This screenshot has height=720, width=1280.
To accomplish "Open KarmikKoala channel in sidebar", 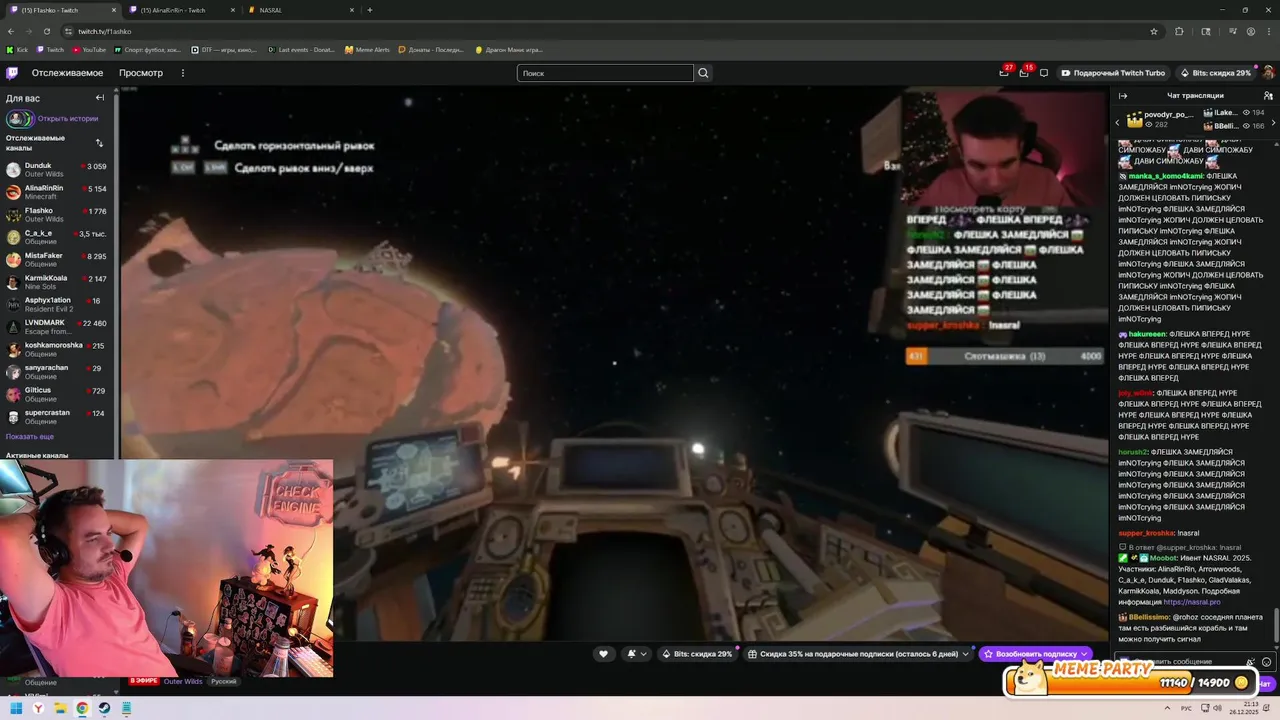I will pos(59,282).
